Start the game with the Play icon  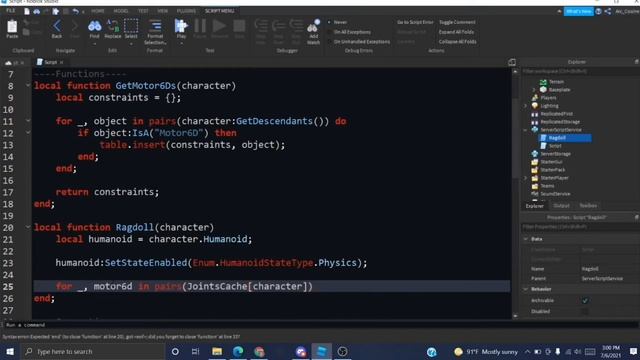pyautogui.click(x=181, y=26)
